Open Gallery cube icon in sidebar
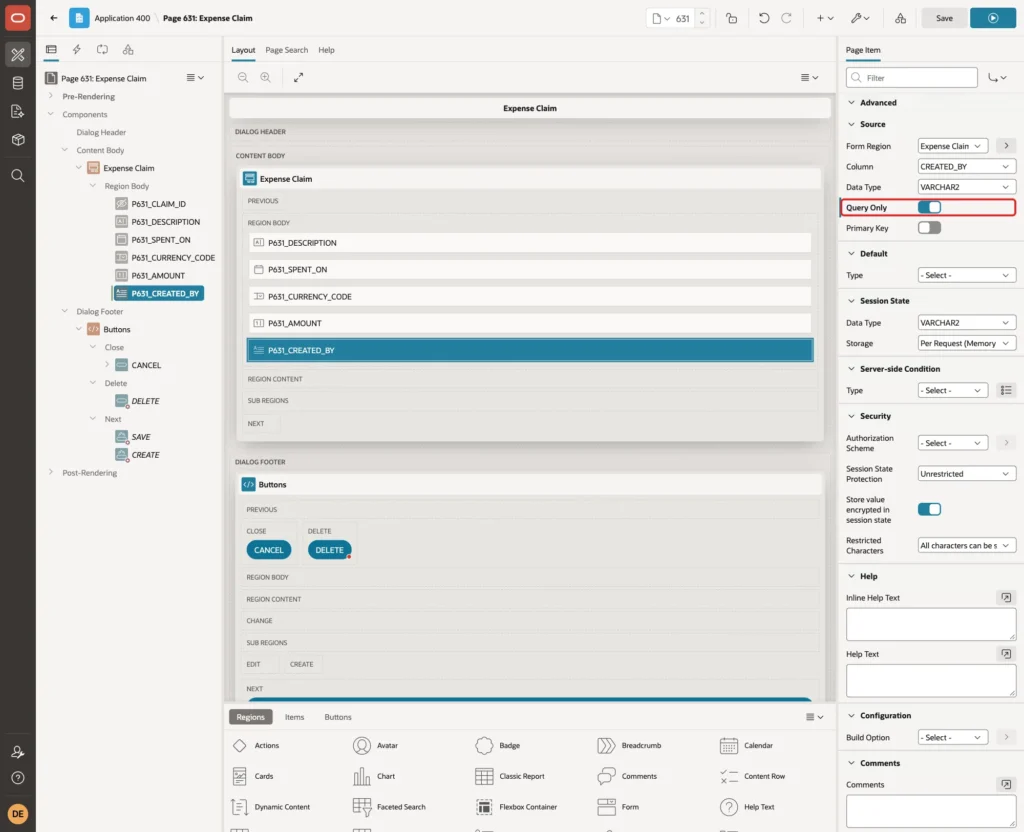The height and width of the screenshot is (832, 1024). click(18, 140)
